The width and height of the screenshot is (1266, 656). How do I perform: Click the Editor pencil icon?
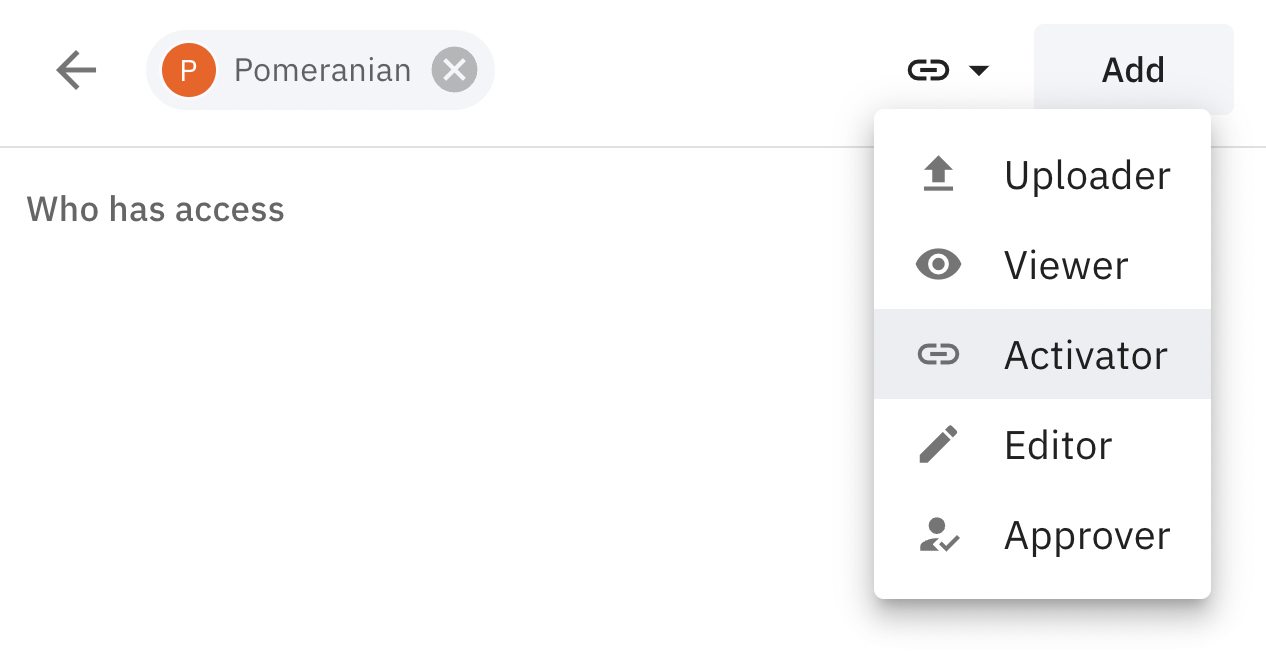[x=938, y=444]
